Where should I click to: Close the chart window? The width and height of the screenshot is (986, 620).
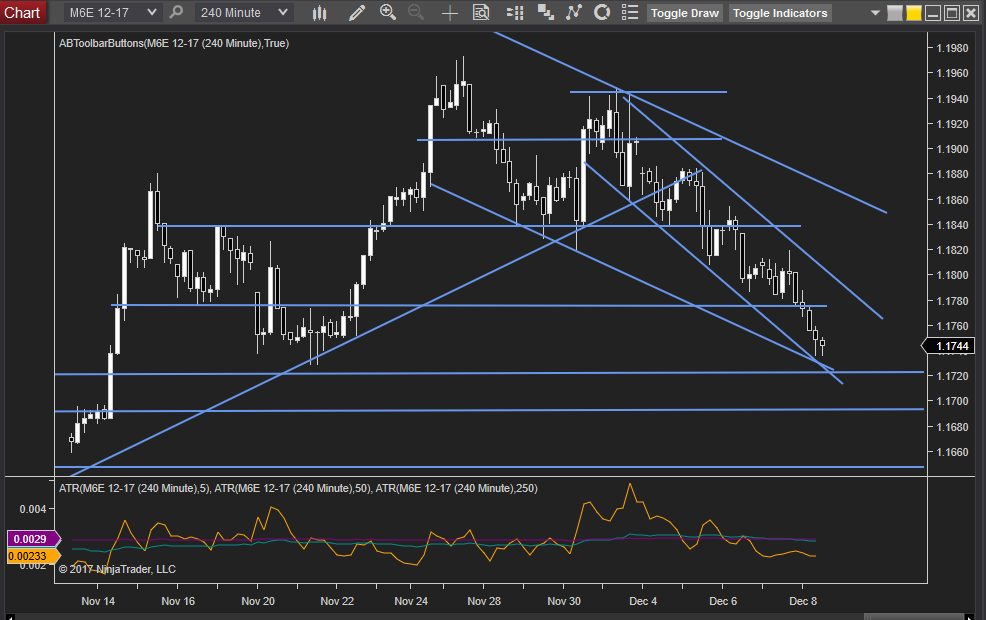coord(972,13)
